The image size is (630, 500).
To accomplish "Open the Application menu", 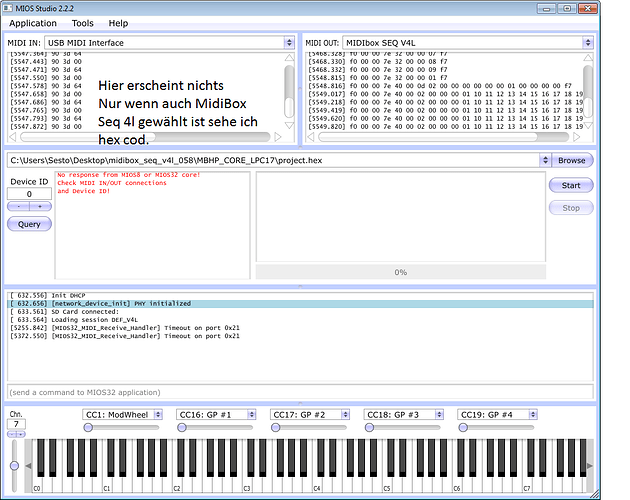I will (33, 23).
